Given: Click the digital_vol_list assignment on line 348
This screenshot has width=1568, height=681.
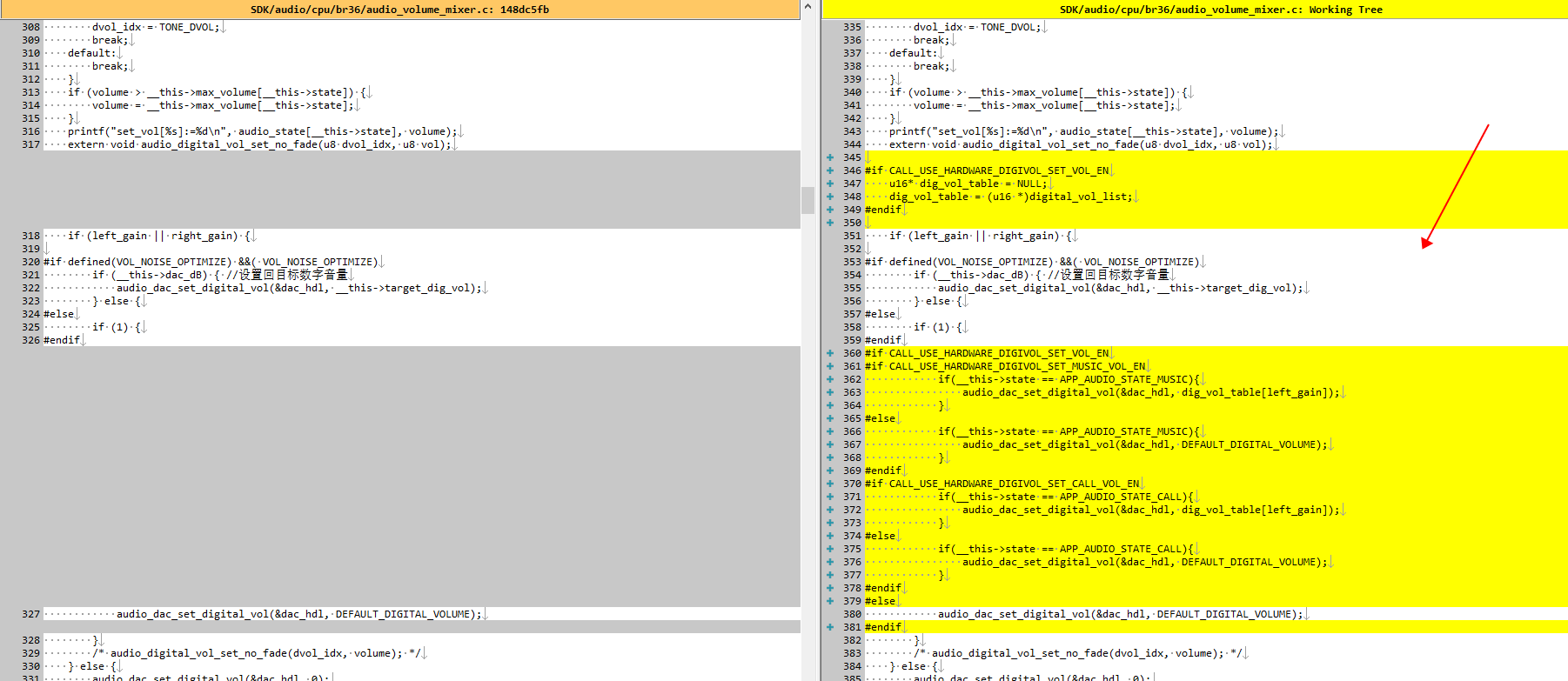Looking at the screenshot, I should pos(1011,197).
